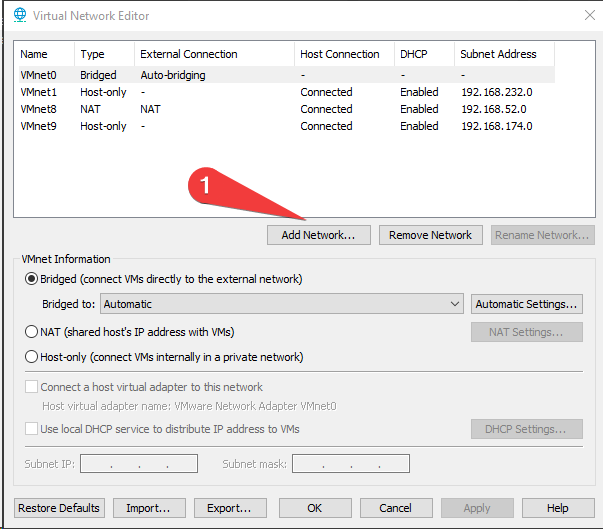Select the VMnet1 row
Viewport: 603px width, 529px height.
tap(285, 92)
